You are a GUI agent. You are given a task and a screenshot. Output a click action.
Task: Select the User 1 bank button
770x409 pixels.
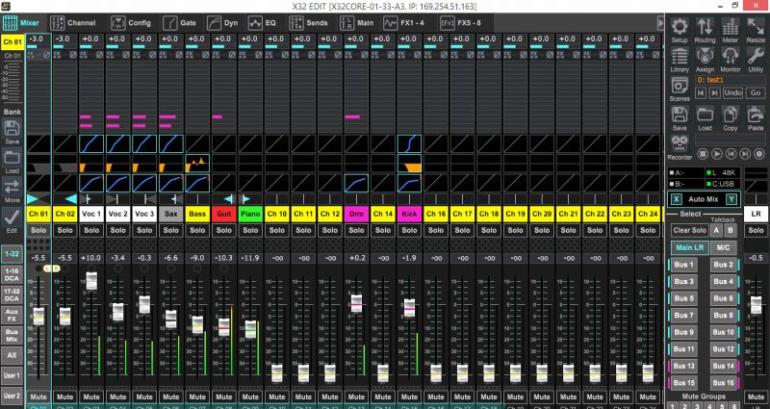point(12,376)
